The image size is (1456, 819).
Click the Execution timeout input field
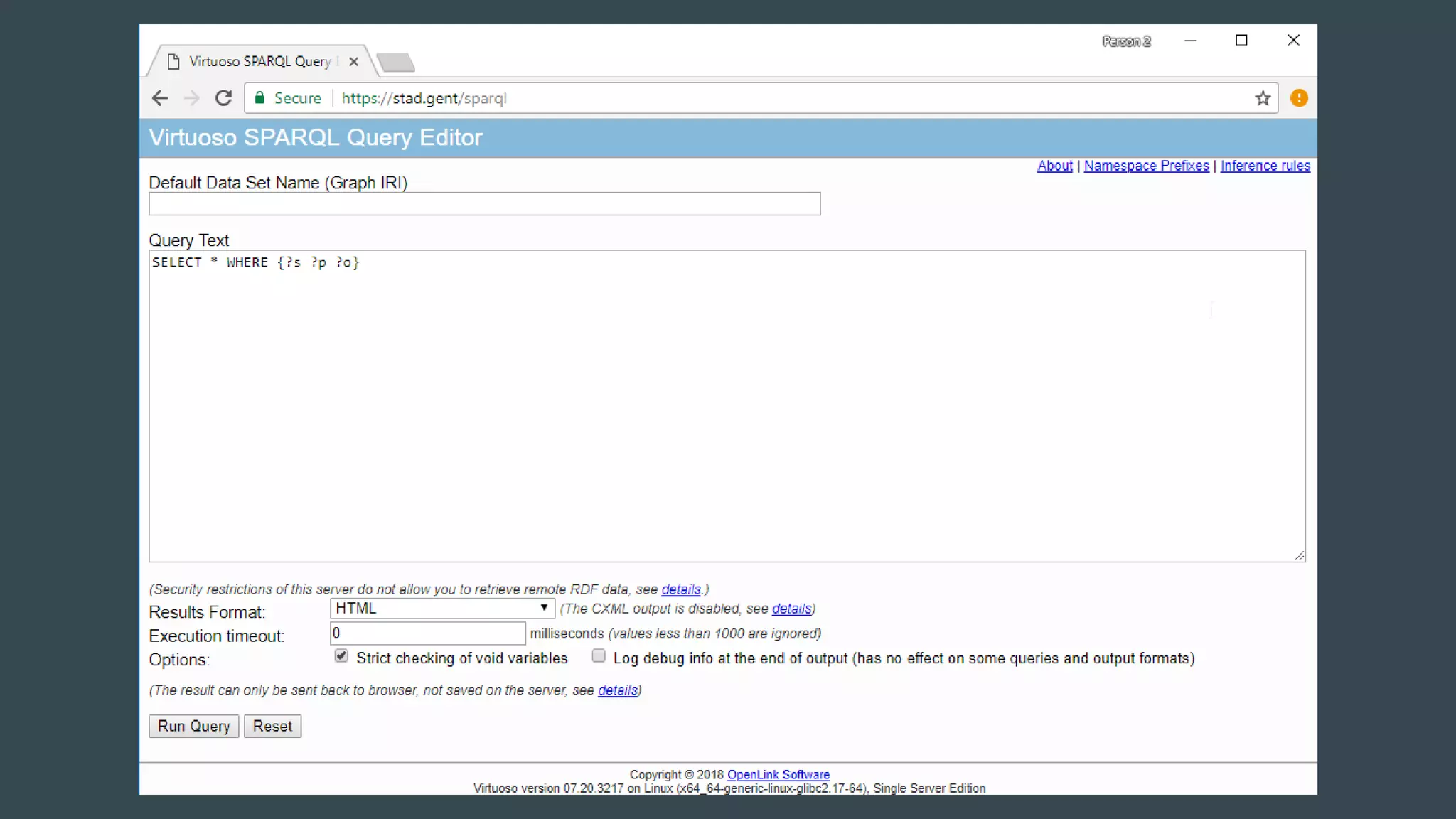(427, 633)
